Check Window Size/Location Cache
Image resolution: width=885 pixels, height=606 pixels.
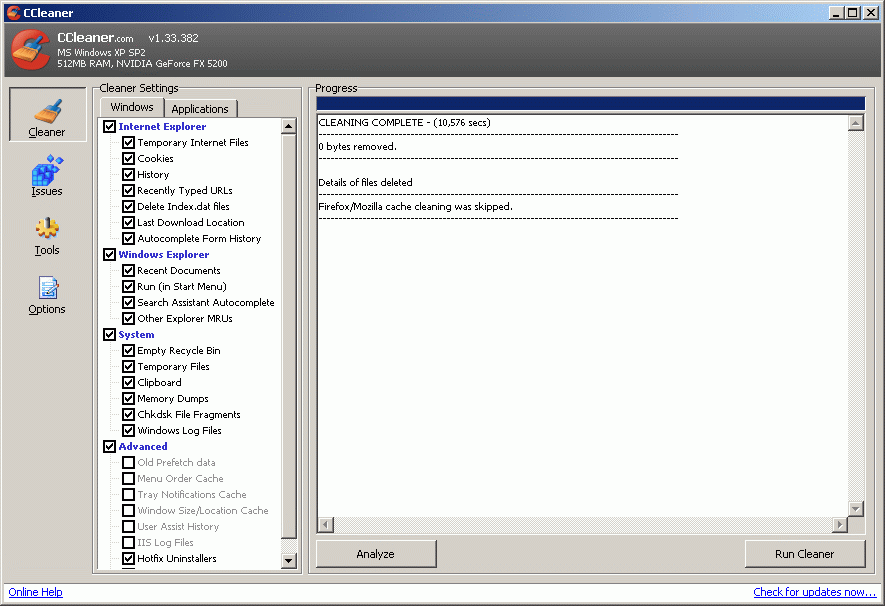click(129, 510)
